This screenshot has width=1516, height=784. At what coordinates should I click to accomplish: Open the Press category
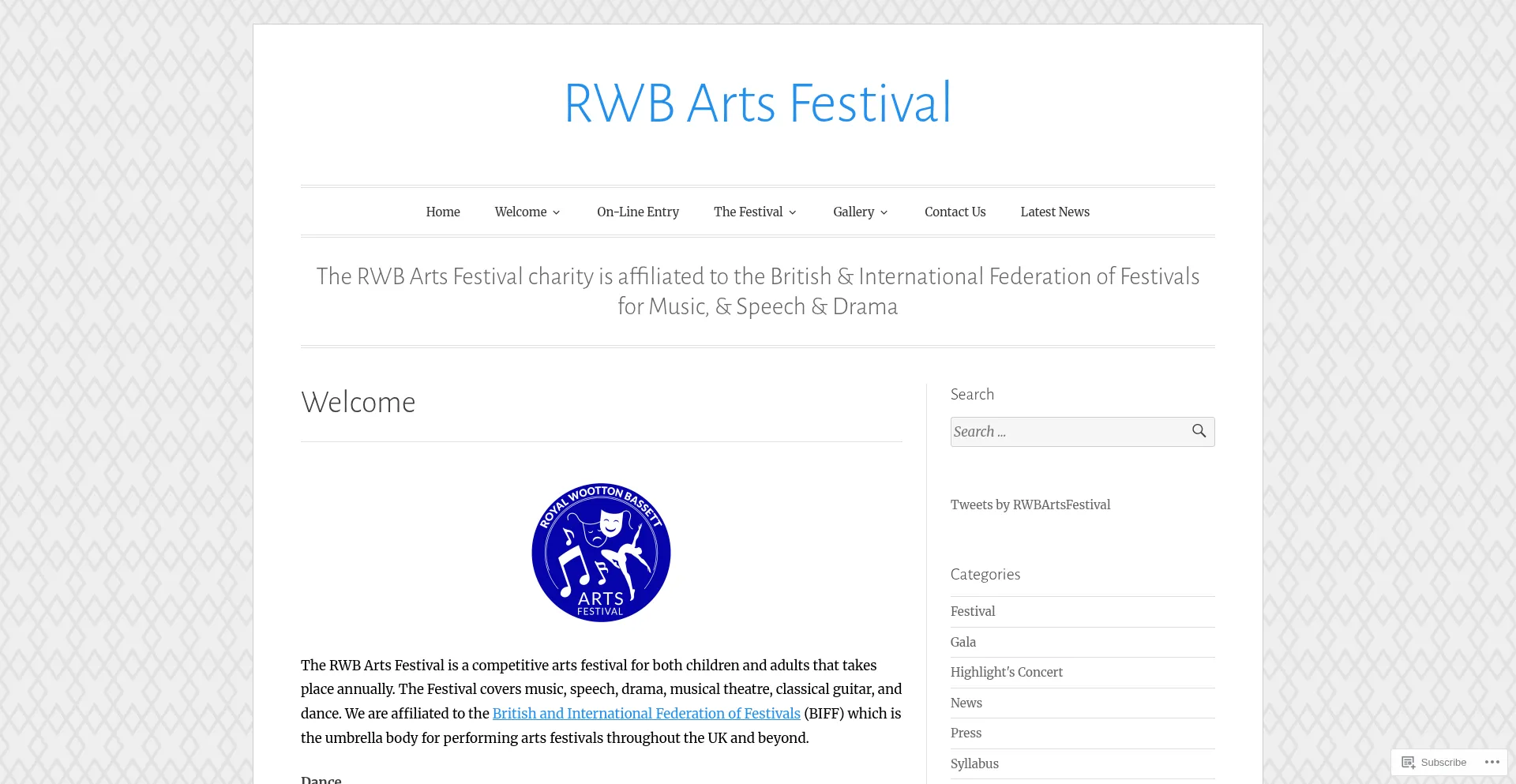(966, 733)
